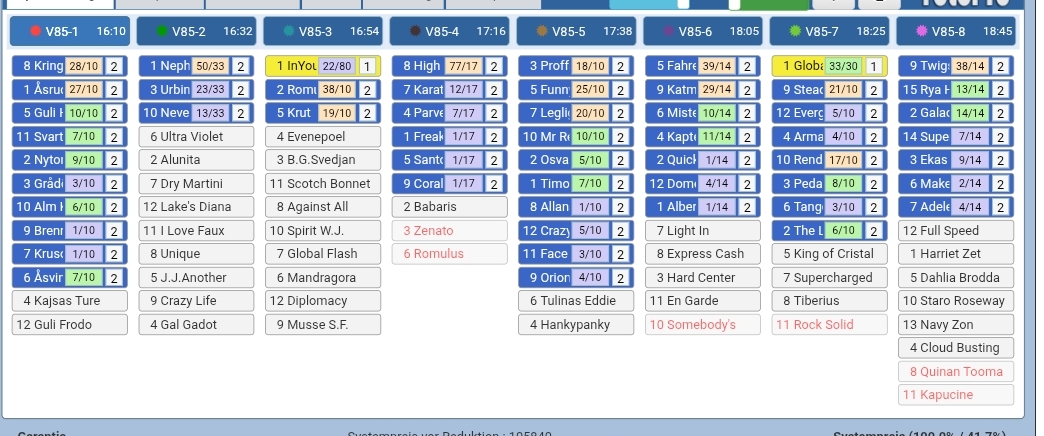The height and width of the screenshot is (436, 1044).
Task: Click the 4 Cloud Busting horse button
Action: (x=955, y=348)
